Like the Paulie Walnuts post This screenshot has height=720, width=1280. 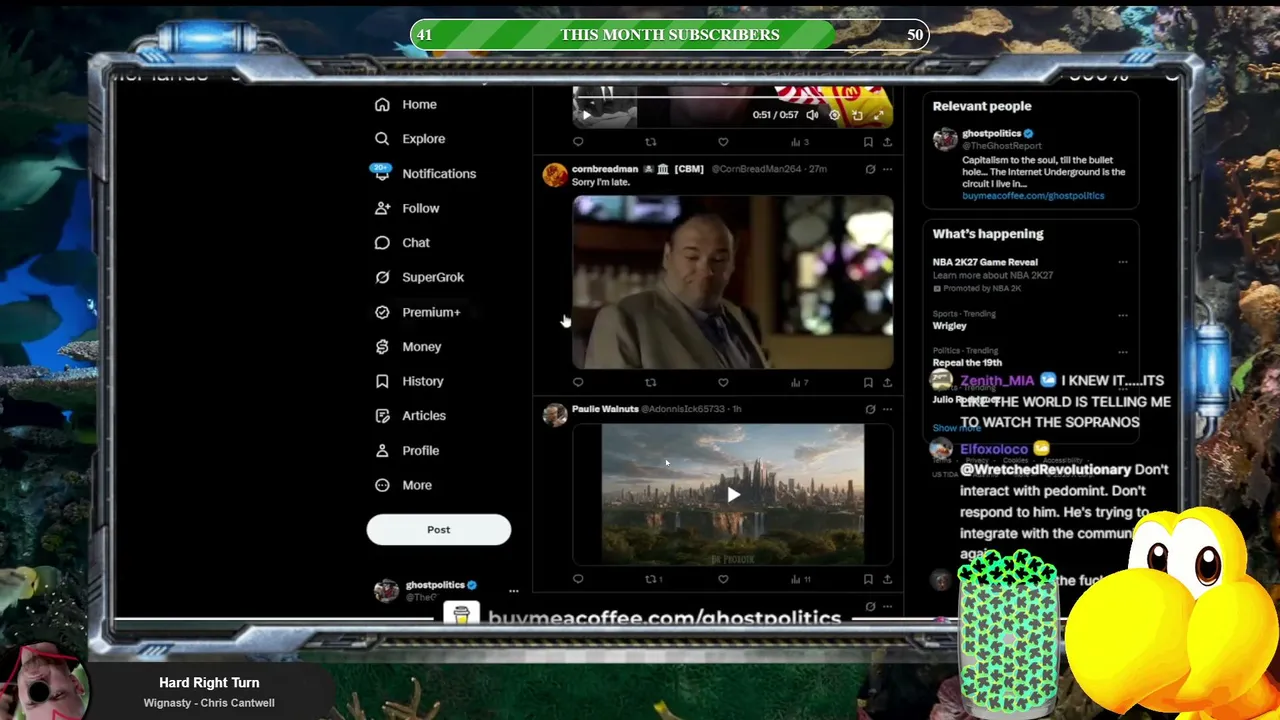click(x=723, y=579)
